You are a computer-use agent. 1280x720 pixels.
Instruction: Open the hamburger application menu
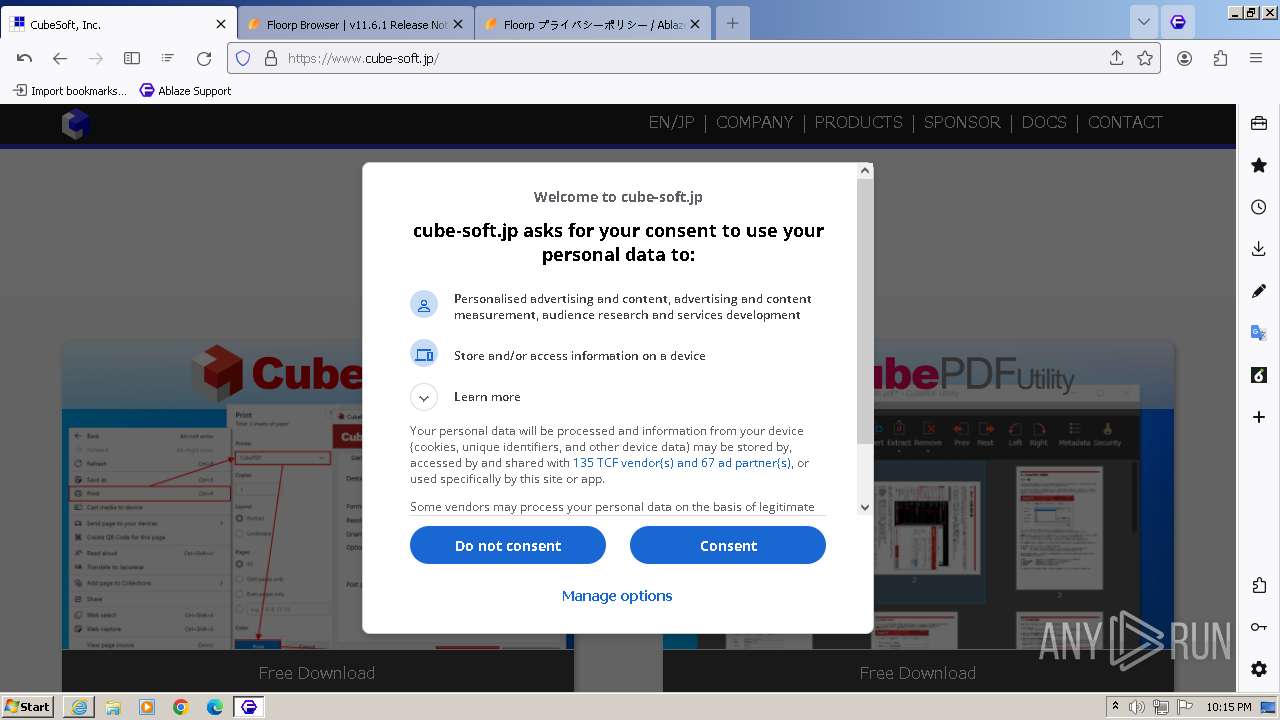[1256, 58]
